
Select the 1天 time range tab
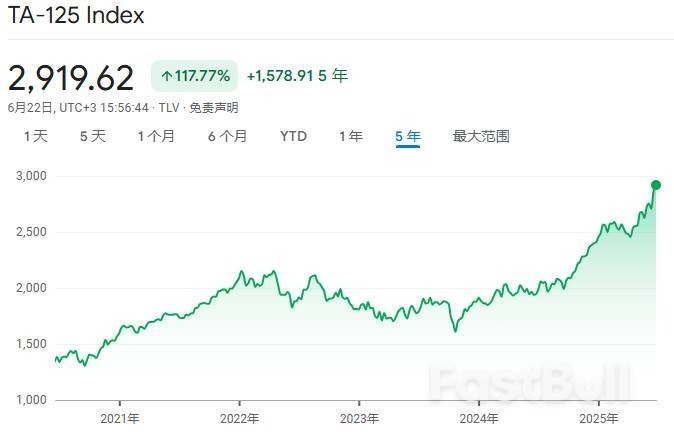[x=35, y=136]
